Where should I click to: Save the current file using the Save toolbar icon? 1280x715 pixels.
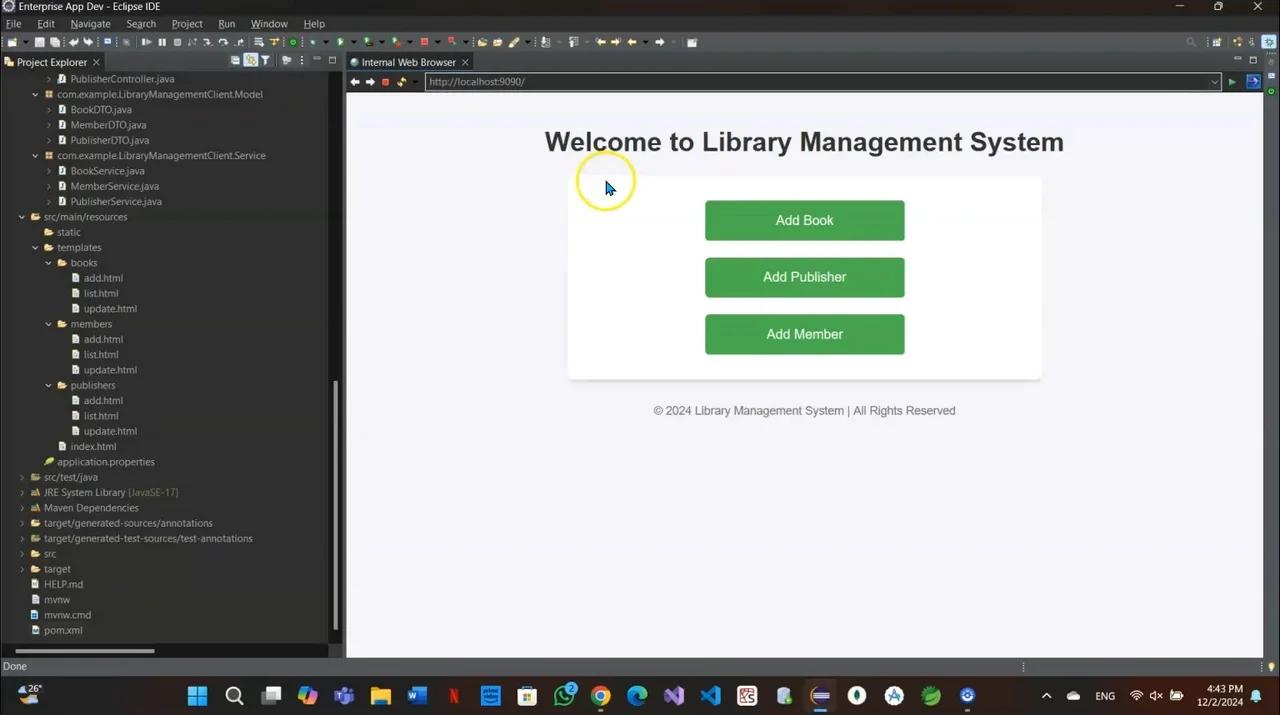(40, 42)
